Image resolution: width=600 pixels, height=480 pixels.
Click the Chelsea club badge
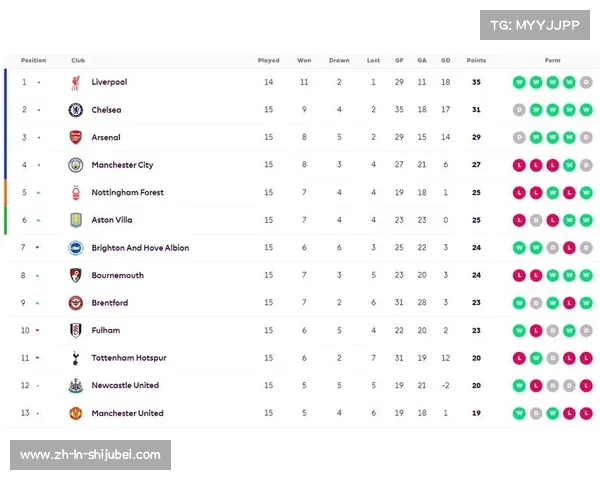(76, 110)
